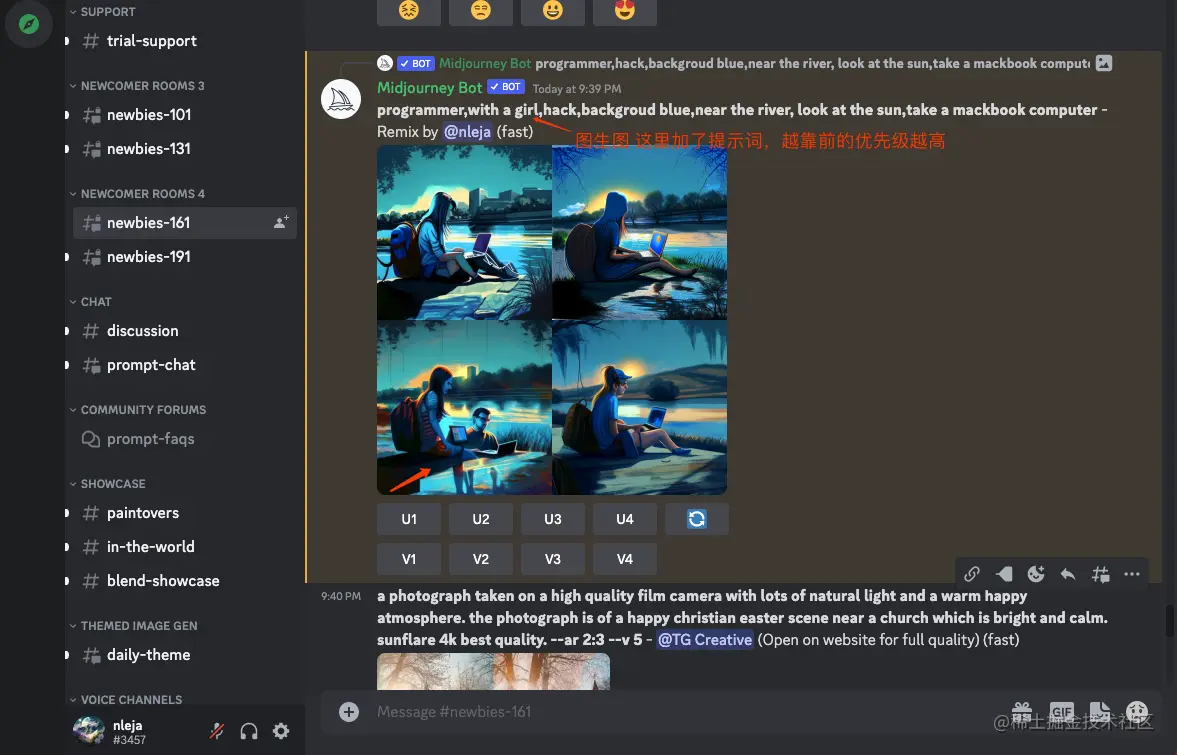Image resolution: width=1177 pixels, height=755 pixels.
Task: Click the Midjourney Bot sailboat avatar
Action: pos(341,99)
